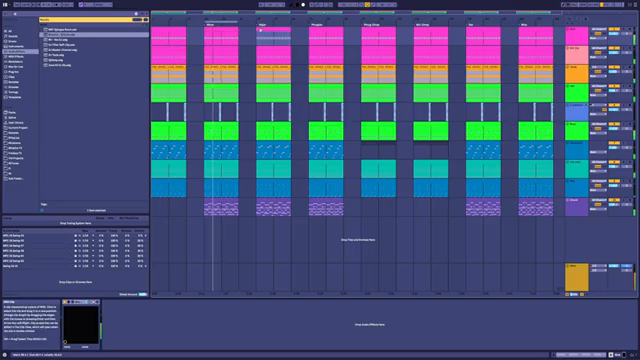Select DJ Tools.adg in browser results
Viewport: 640px width, 360px height.
[56, 55]
